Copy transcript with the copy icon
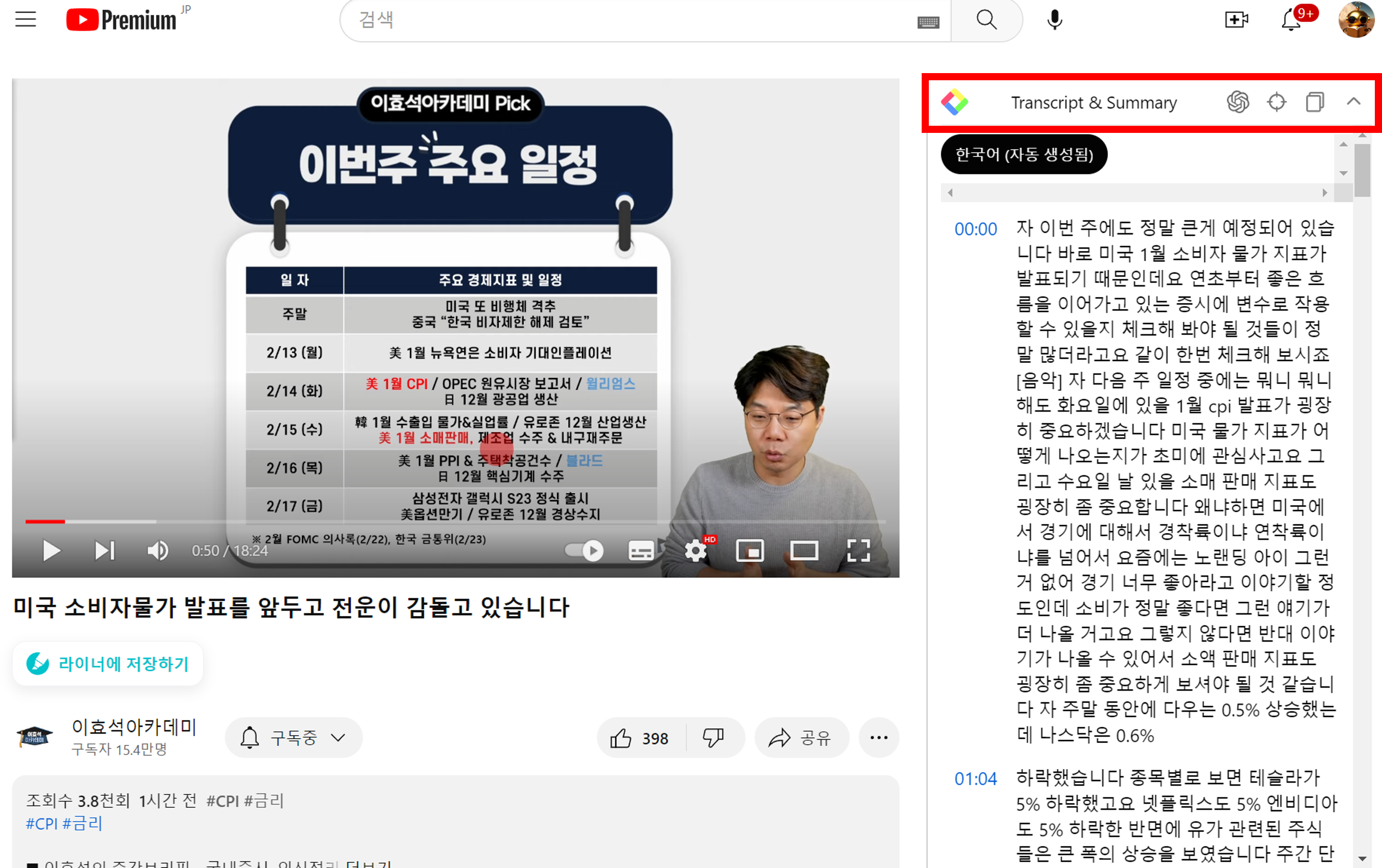The height and width of the screenshot is (868, 1382). click(x=1314, y=102)
